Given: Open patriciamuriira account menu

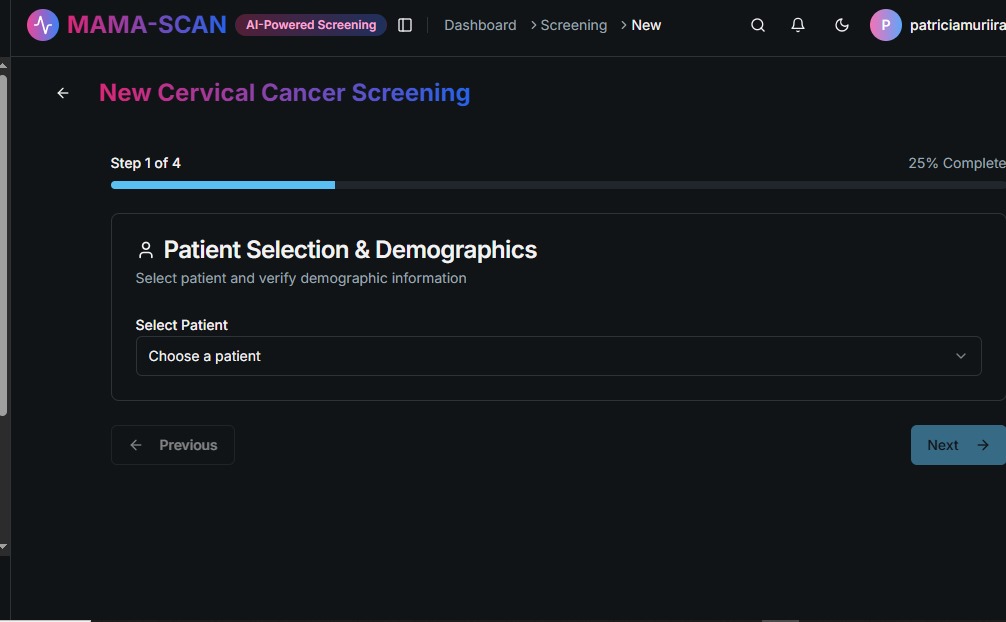Looking at the screenshot, I should pos(957,25).
